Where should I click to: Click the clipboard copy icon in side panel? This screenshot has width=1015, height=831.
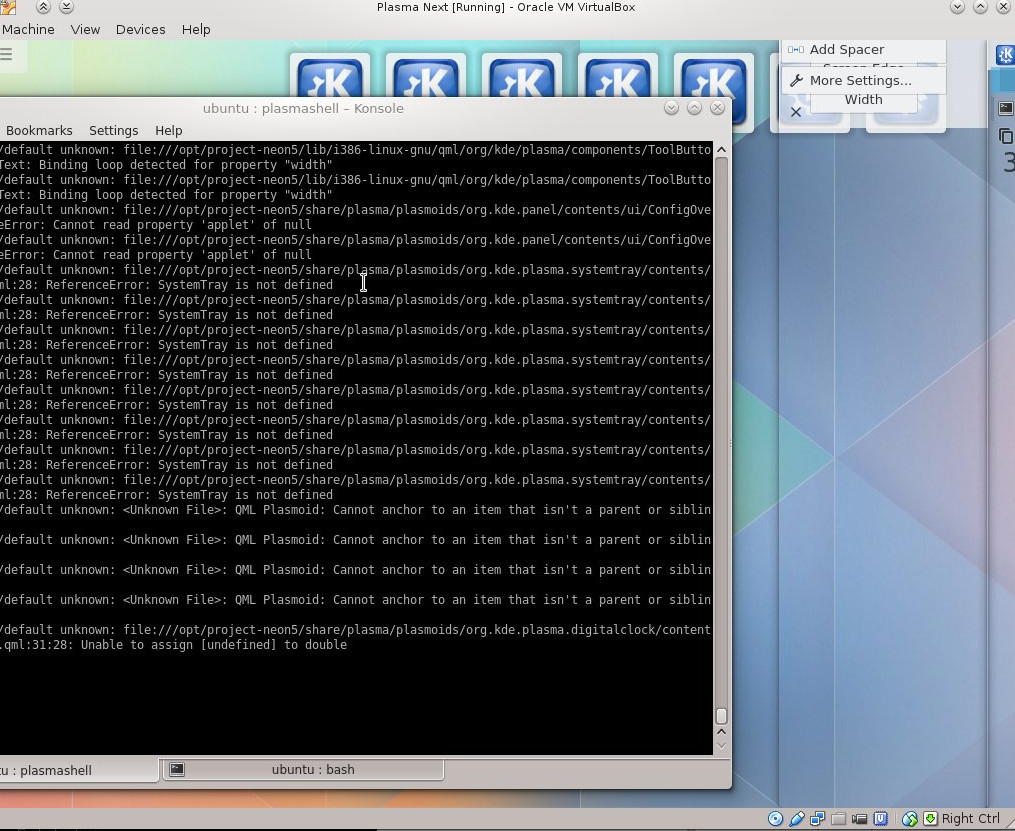click(1005, 136)
